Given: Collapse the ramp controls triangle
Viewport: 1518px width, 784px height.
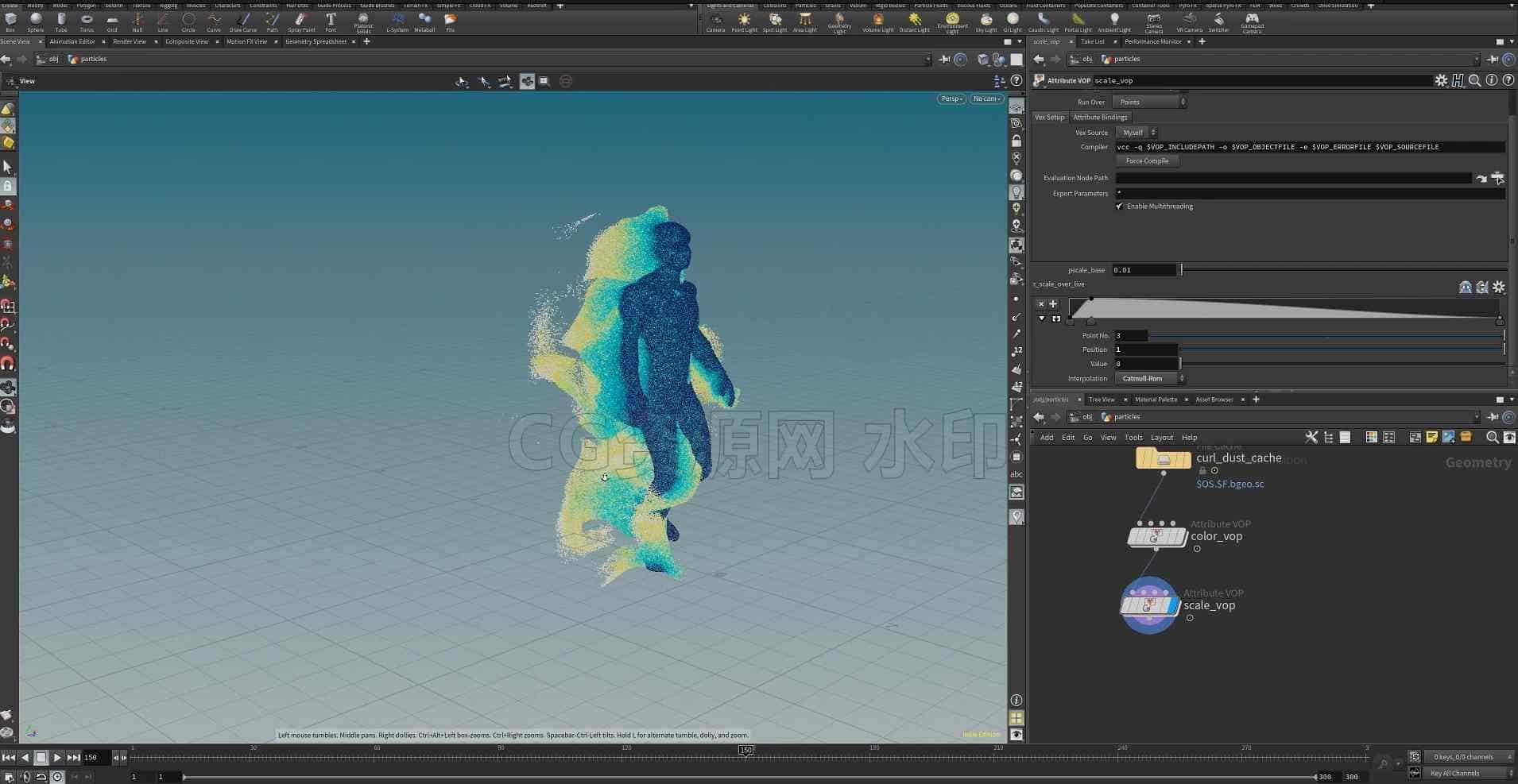Looking at the screenshot, I should click(1042, 319).
